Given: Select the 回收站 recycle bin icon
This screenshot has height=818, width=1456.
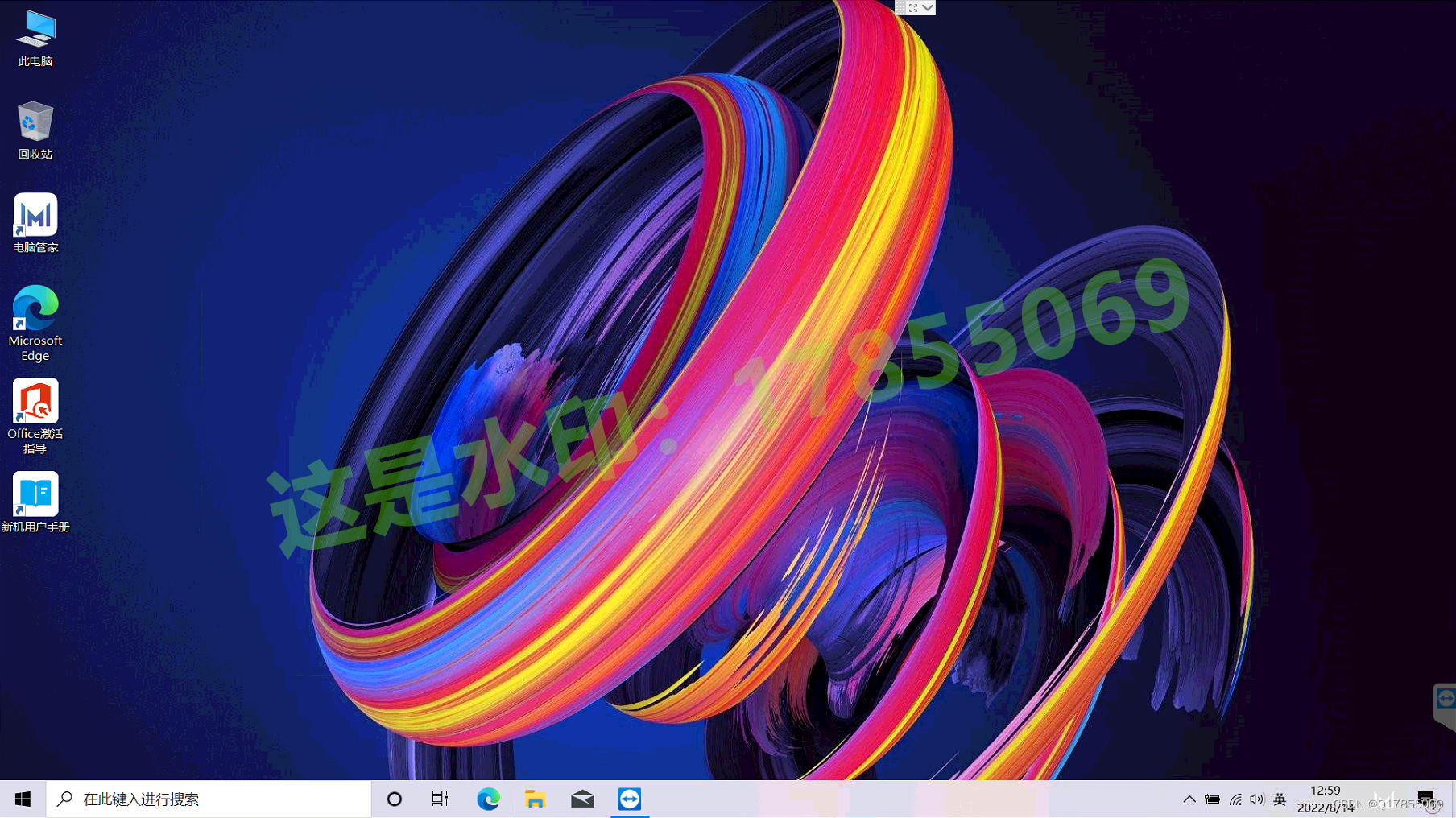Looking at the screenshot, I should point(35,130).
